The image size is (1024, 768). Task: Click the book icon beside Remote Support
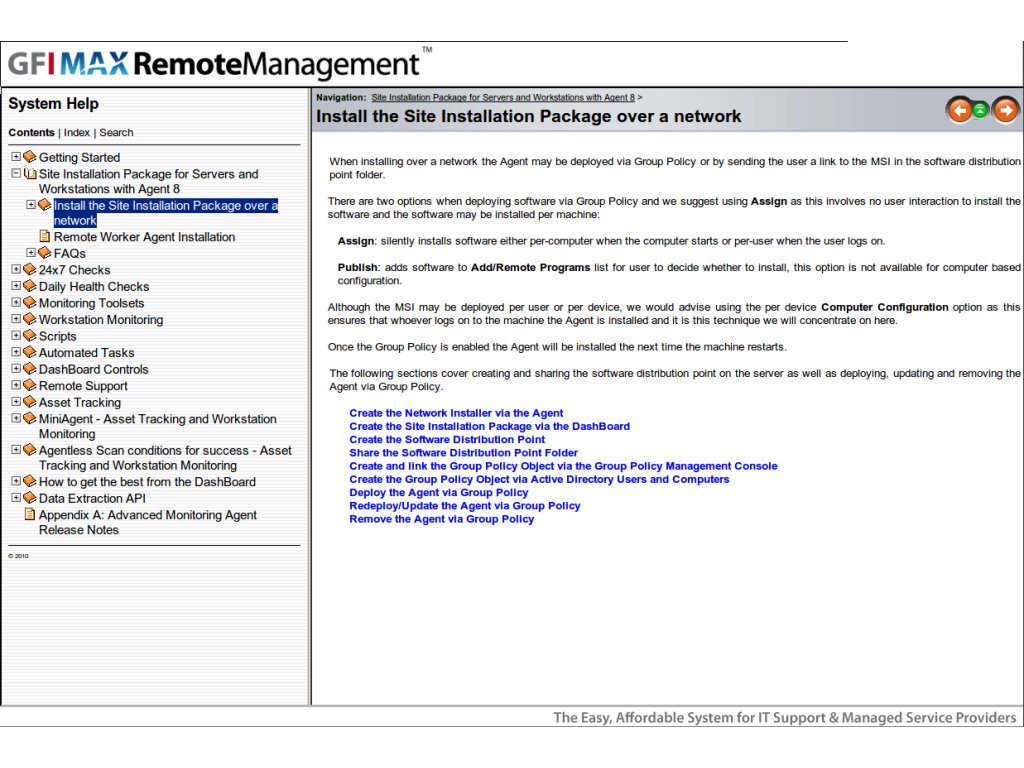[x=30, y=385]
